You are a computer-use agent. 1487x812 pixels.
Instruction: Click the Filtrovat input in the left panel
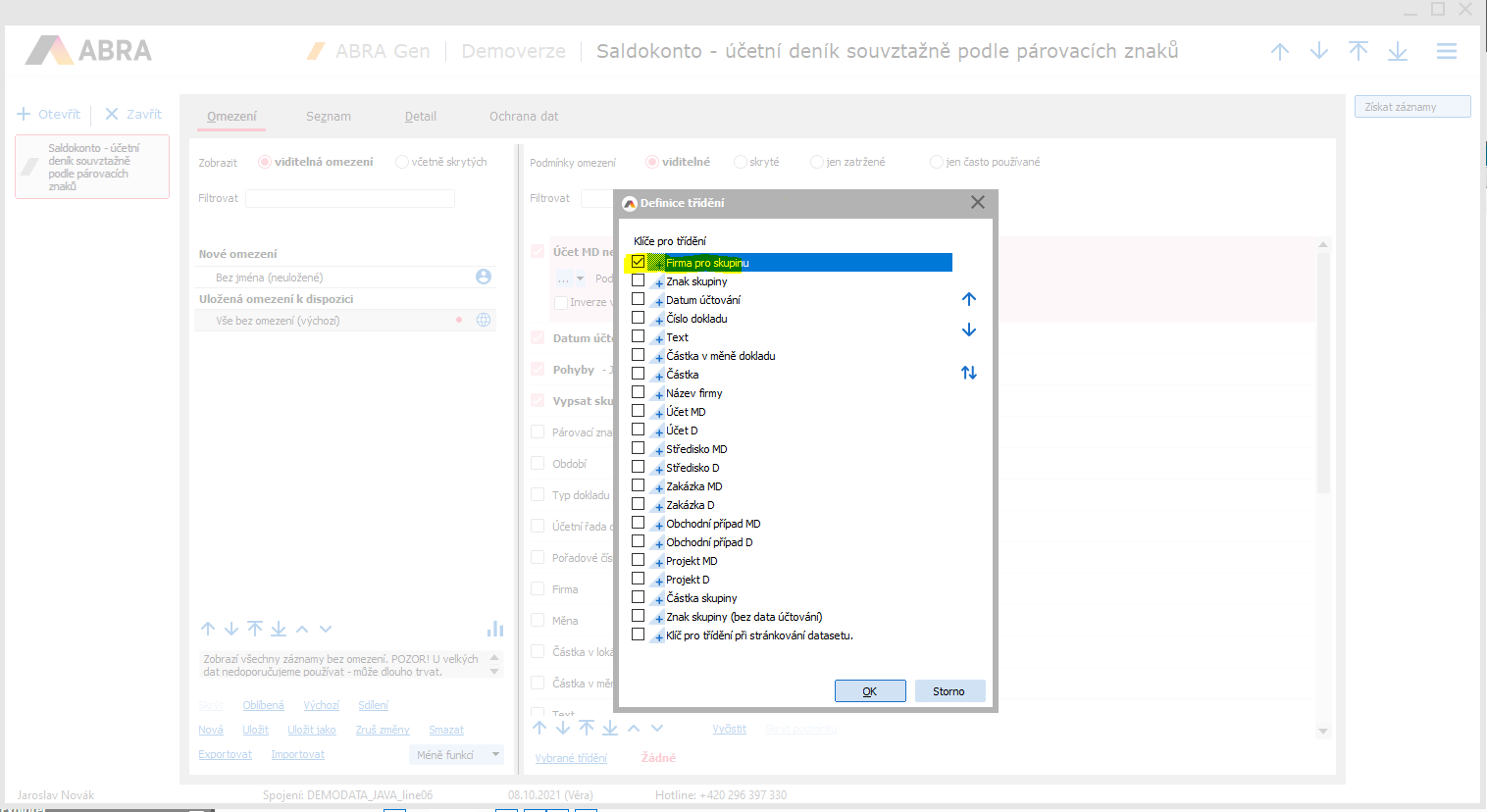coord(350,198)
